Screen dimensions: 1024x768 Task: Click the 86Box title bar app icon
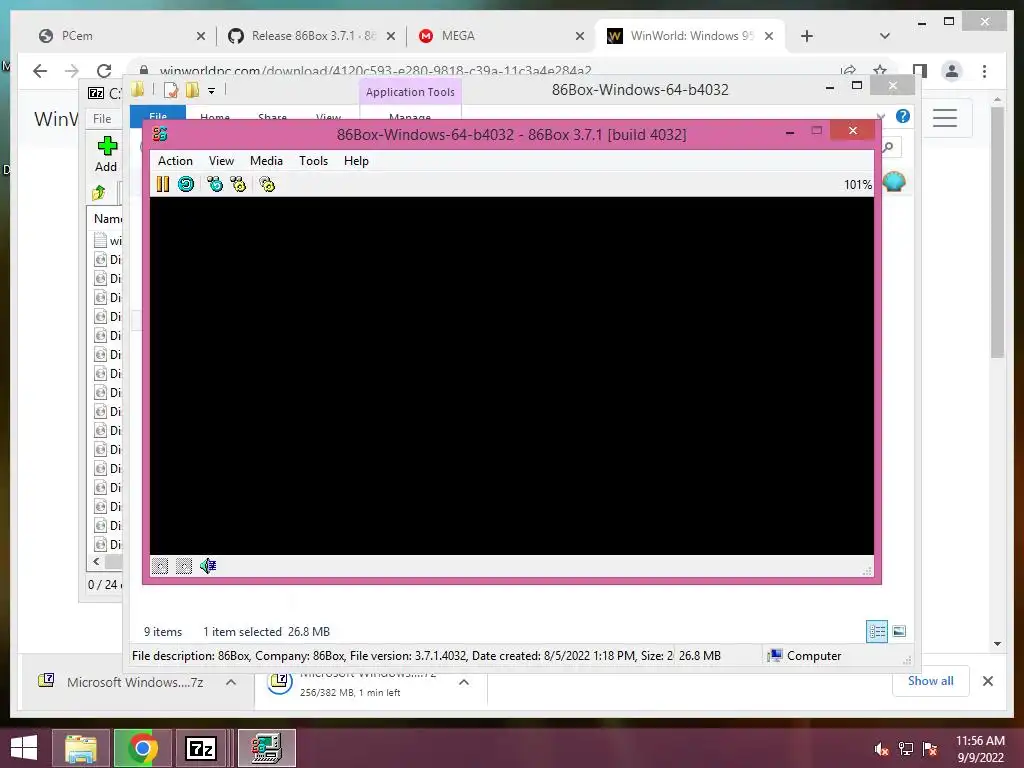point(160,135)
